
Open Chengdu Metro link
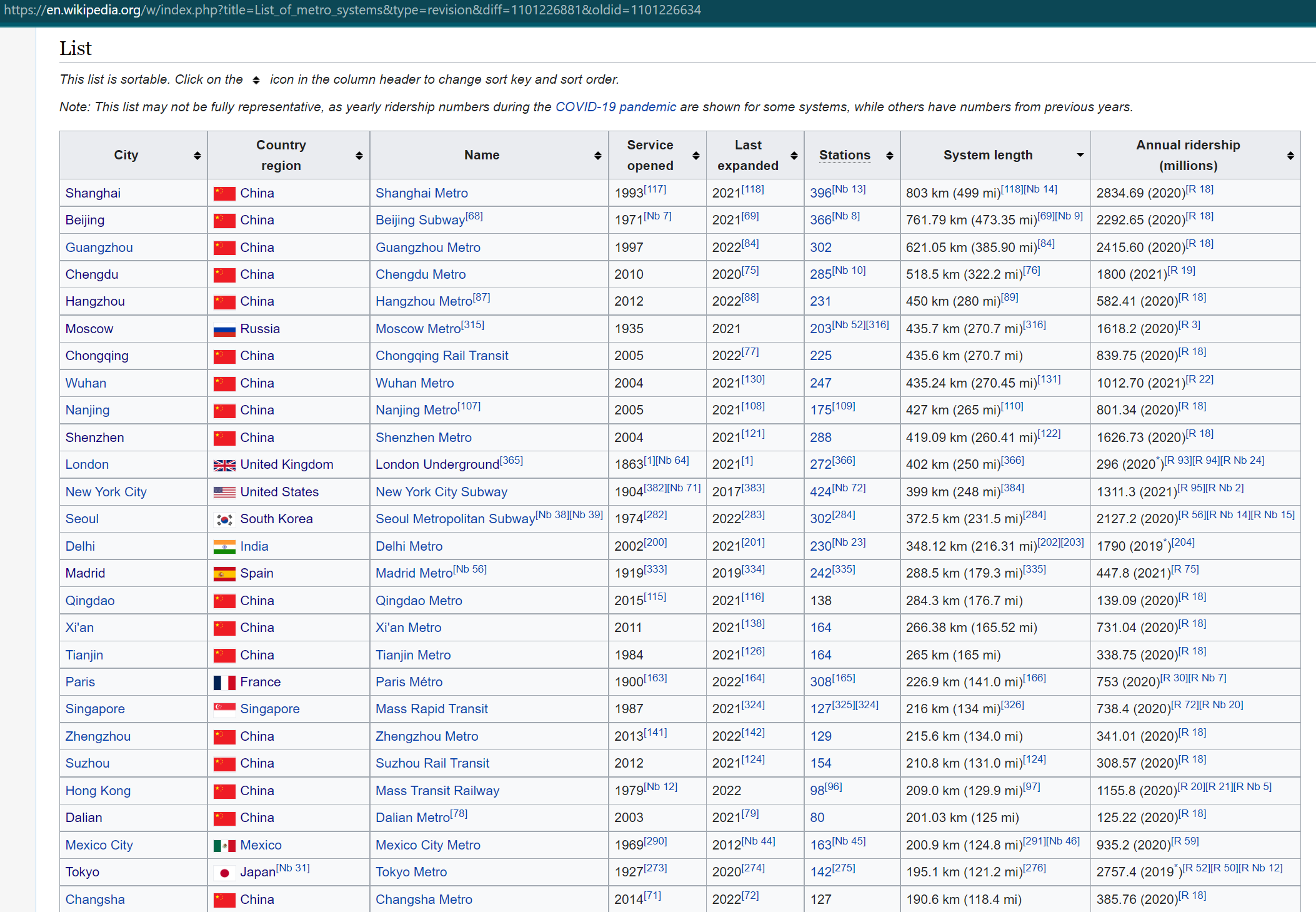tap(421, 274)
